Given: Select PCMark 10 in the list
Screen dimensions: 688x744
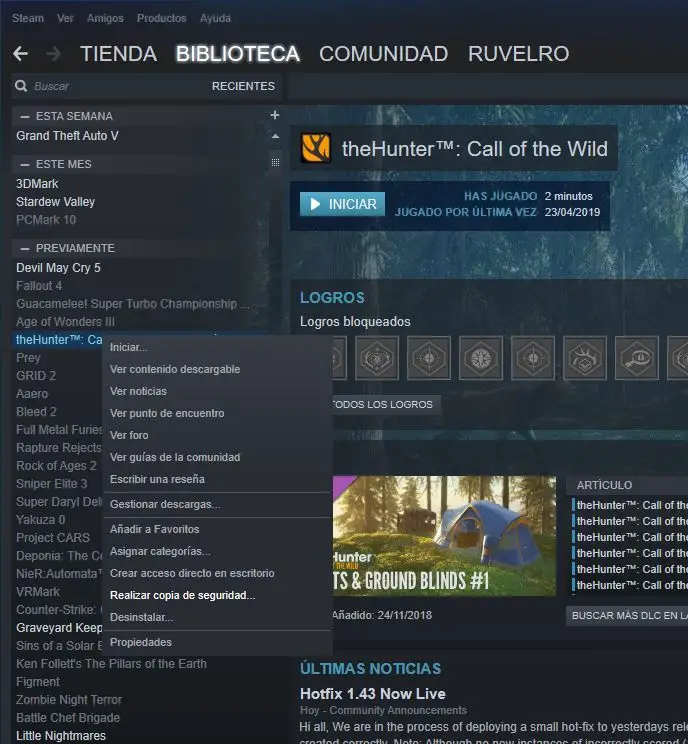Looking at the screenshot, I should pos(46,220).
